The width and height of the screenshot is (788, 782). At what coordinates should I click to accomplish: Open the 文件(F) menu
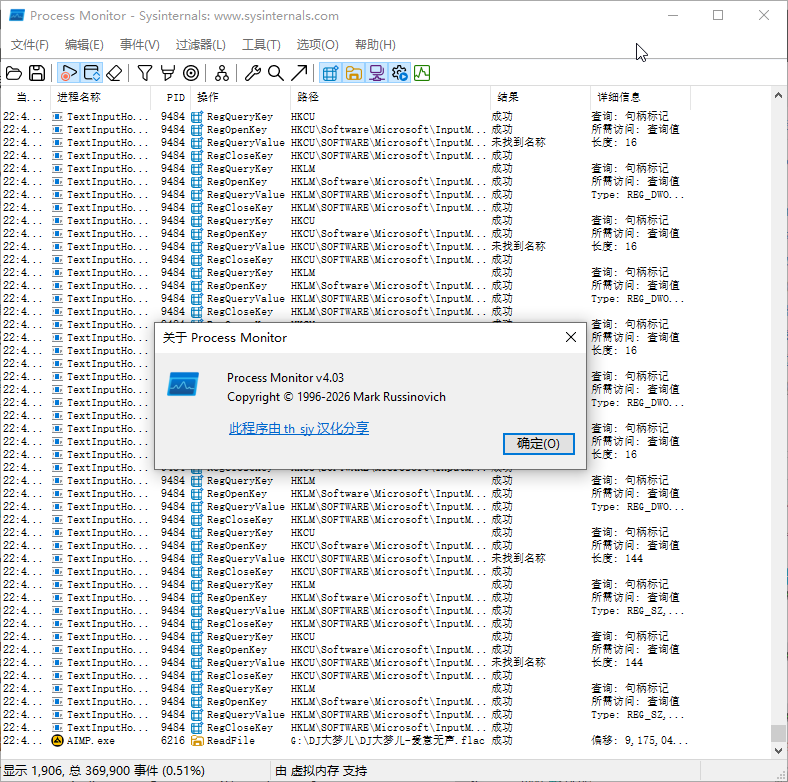click(30, 45)
